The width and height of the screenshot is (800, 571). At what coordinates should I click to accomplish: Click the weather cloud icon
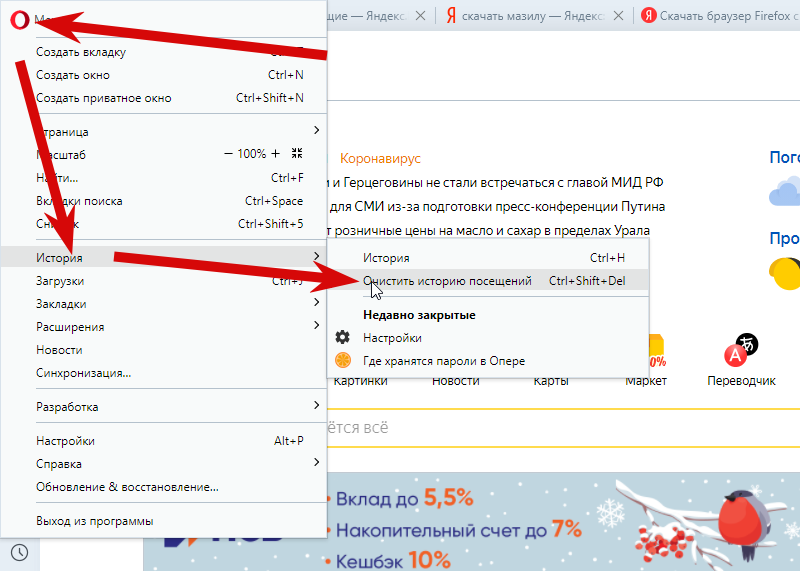785,192
